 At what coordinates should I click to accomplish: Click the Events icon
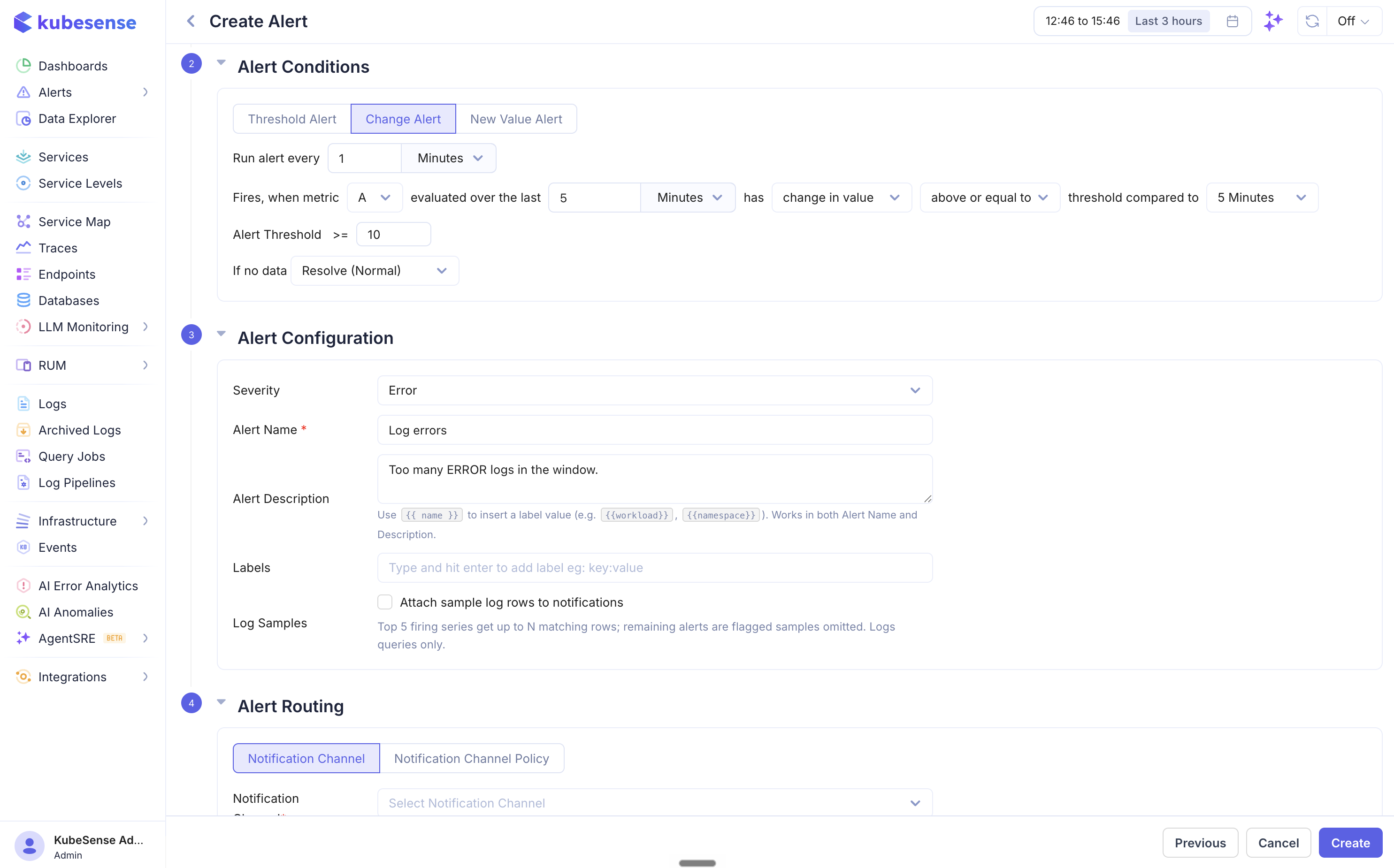(x=23, y=548)
